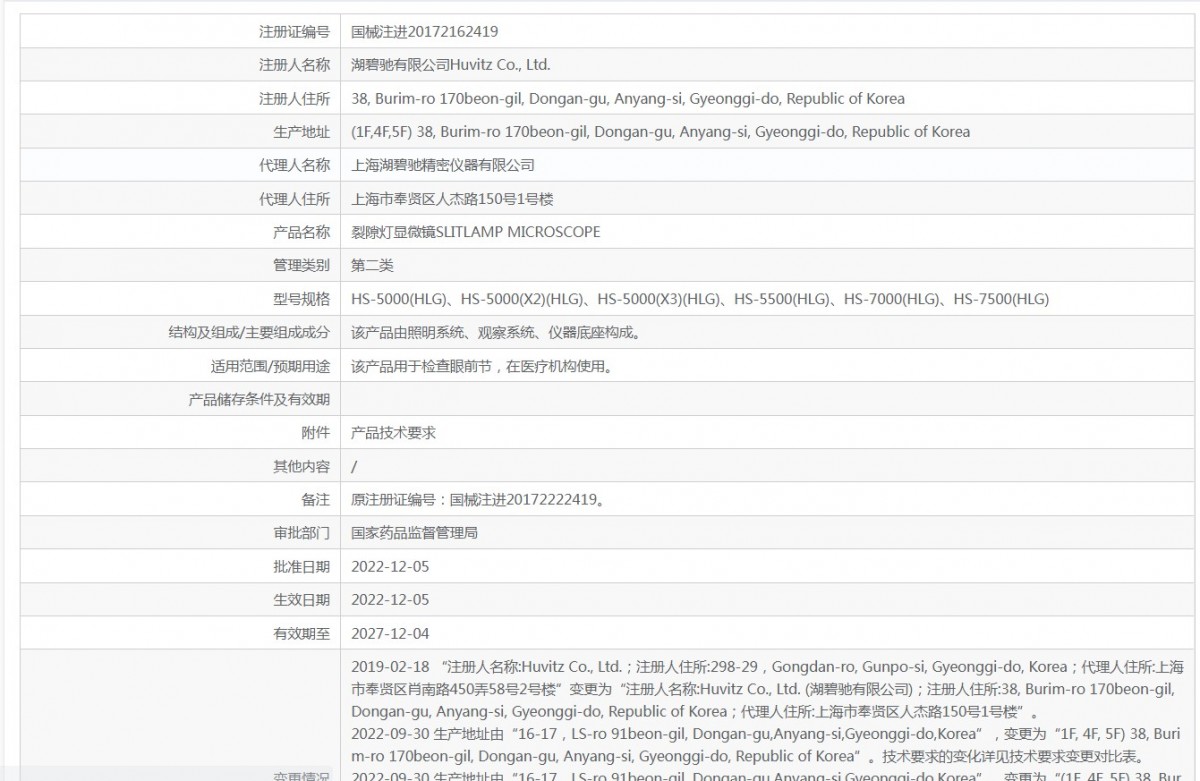The width and height of the screenshot is (1200, 781).
Task: Click the 生效日期 label
Action: point(301,600)
